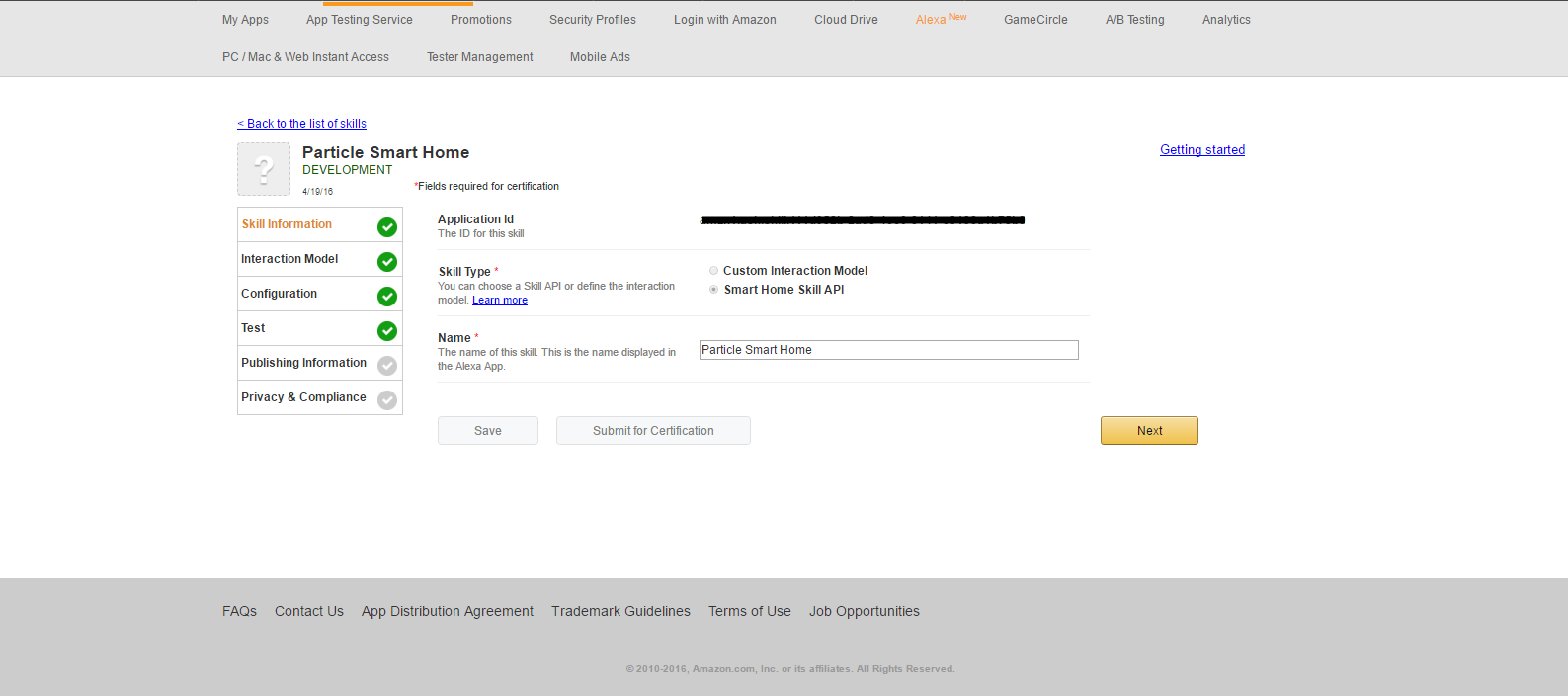
Task: Go to Analytics tab
Action: click(x=1226, y=20)
